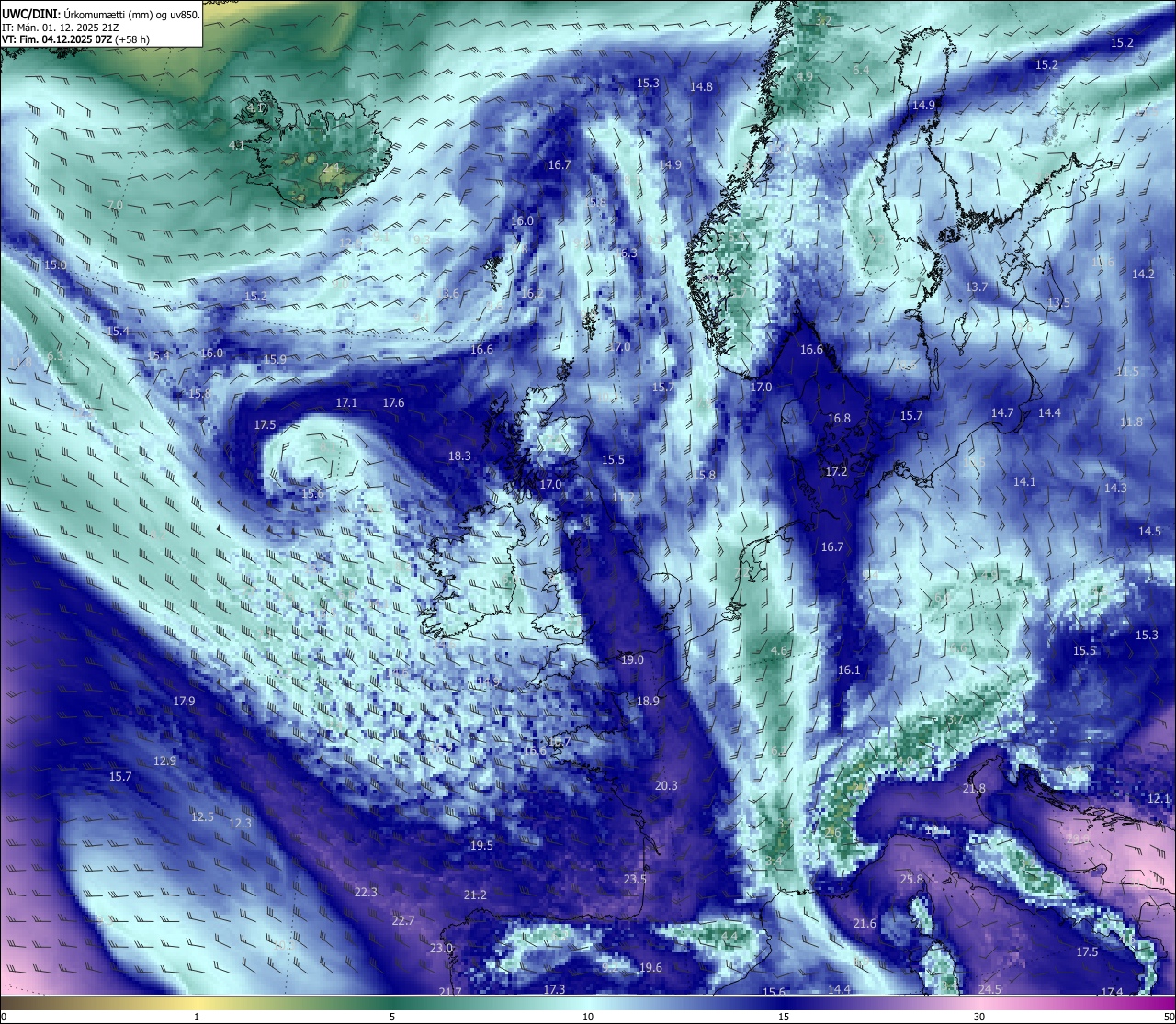The height and width of the screenshot is (1024, 1176).
Task: Click the map value '15.9'
Action: point(275,359)
